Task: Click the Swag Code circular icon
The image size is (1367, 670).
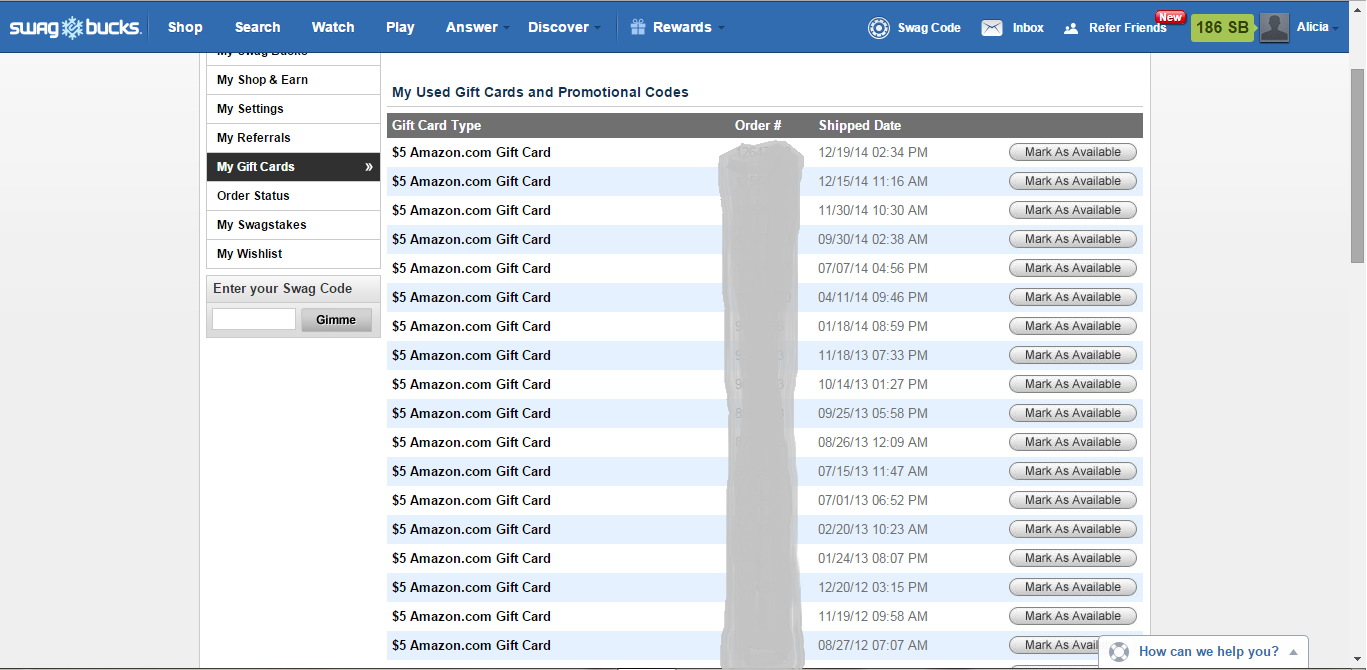Action: click(x=879, y=28)
